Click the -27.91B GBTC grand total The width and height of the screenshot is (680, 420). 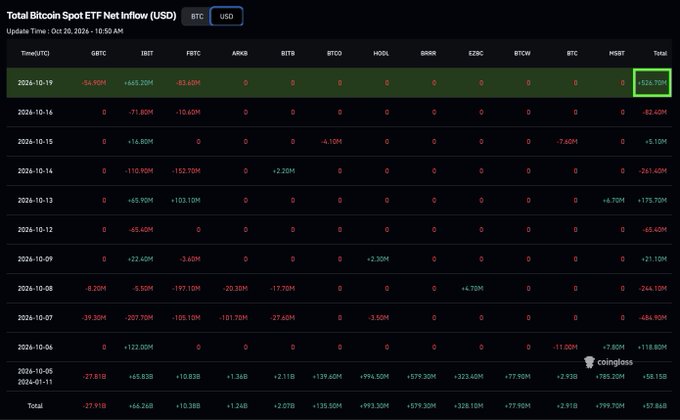coord(95,406)
